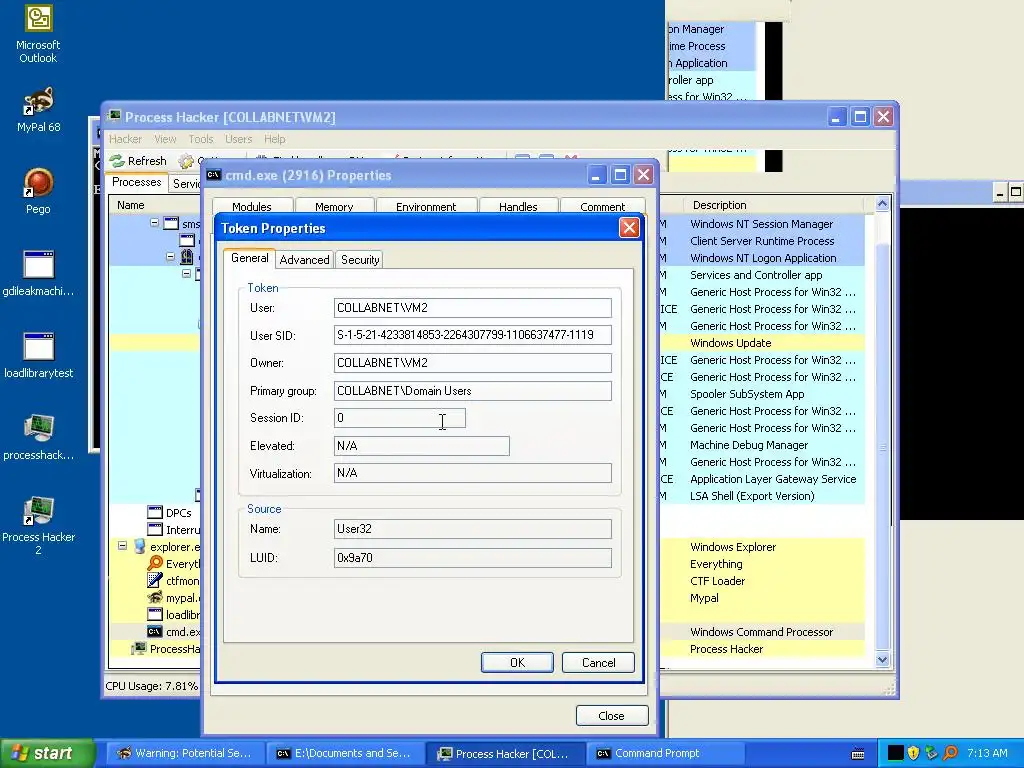This screenshot has height=768, width=1024.
Task: Switch to Warning: Potential Se... taskbar button
Action: pos(185,753)
